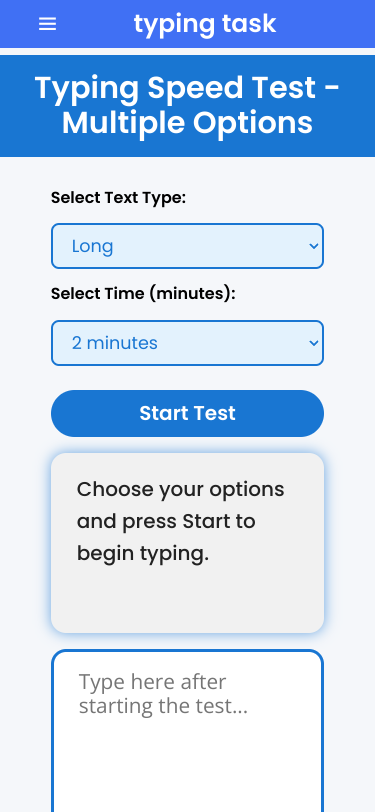The height and width of the screenshot is (812, 375).
Task: Focus the 'Type here after starting' text area
Action: point(188,731)
